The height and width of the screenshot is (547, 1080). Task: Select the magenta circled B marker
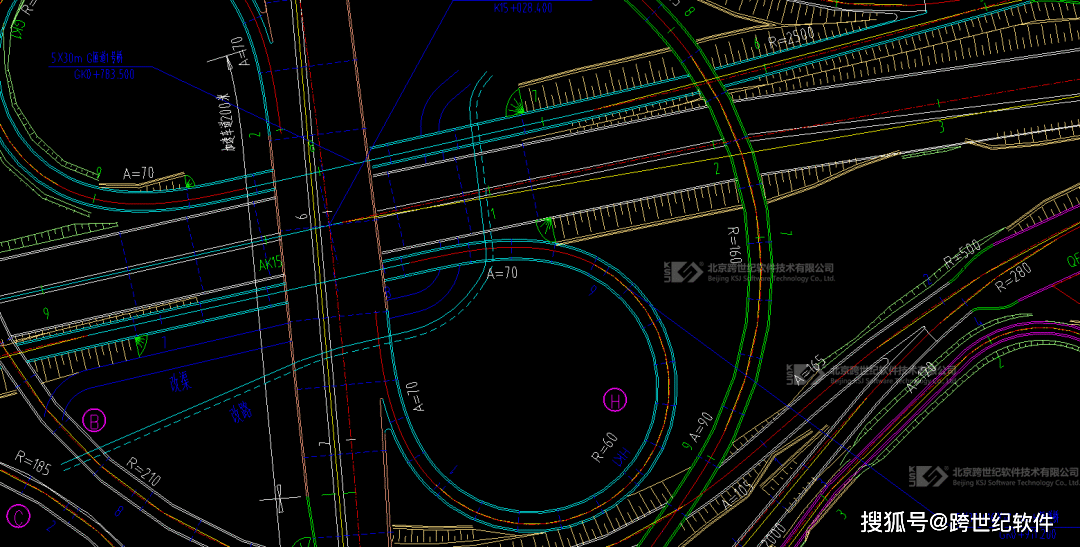coord(94,420)
